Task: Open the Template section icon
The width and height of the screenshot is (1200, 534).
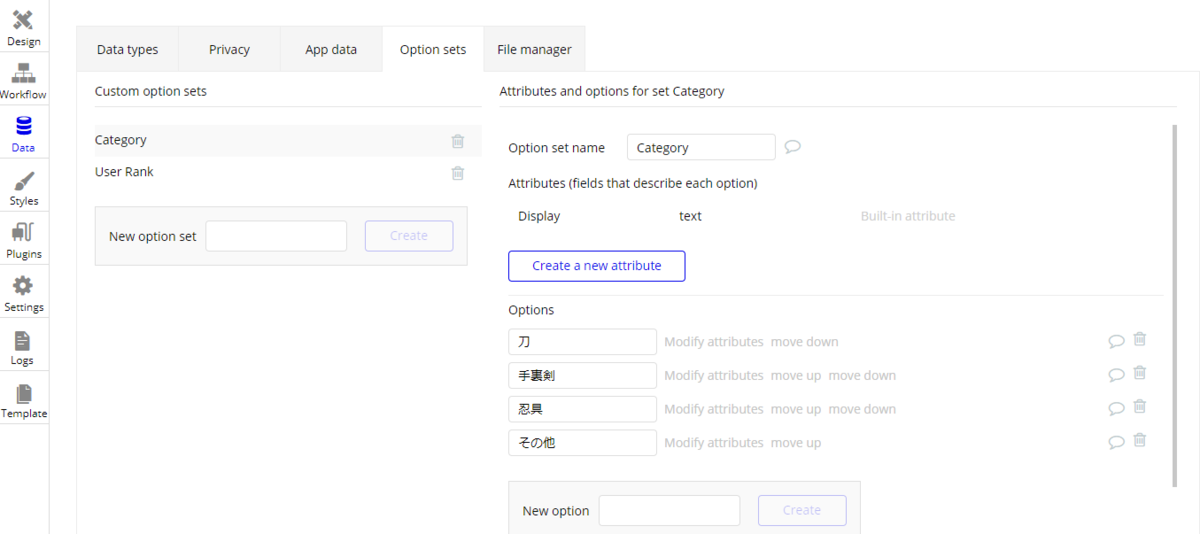Action: click(24, 393)
